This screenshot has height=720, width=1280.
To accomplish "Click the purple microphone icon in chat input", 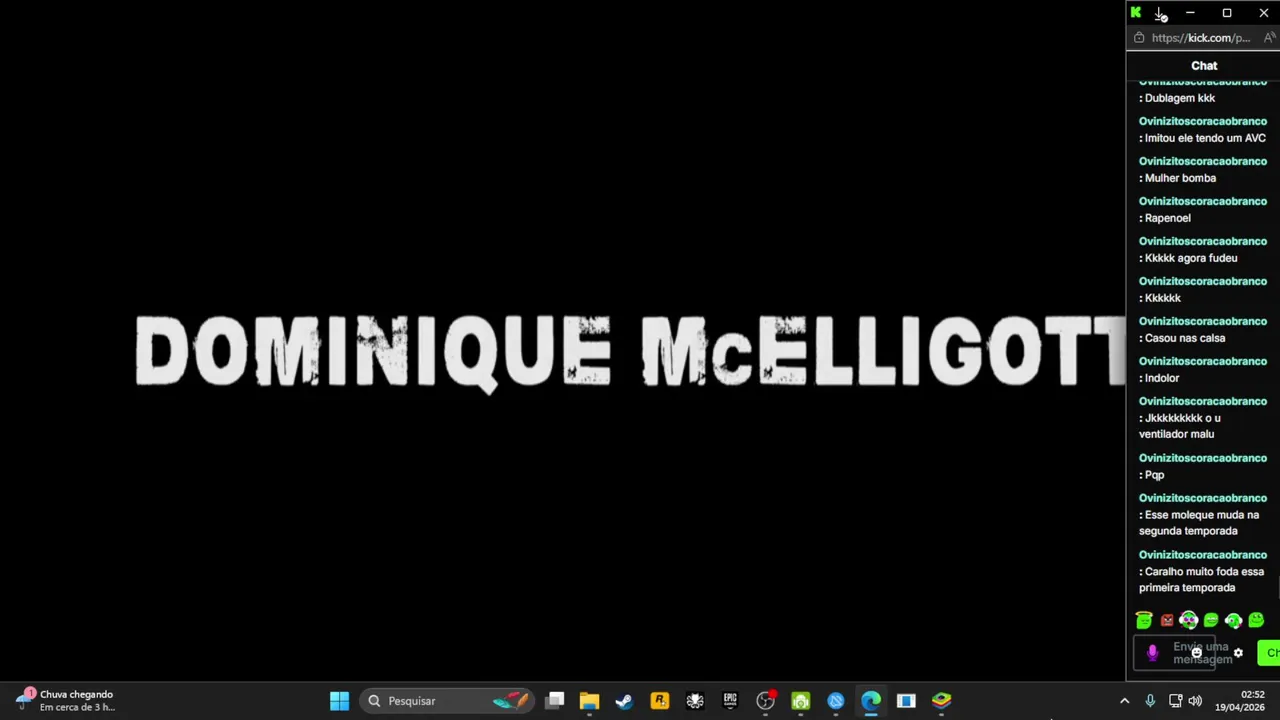I will (1152, 653).
